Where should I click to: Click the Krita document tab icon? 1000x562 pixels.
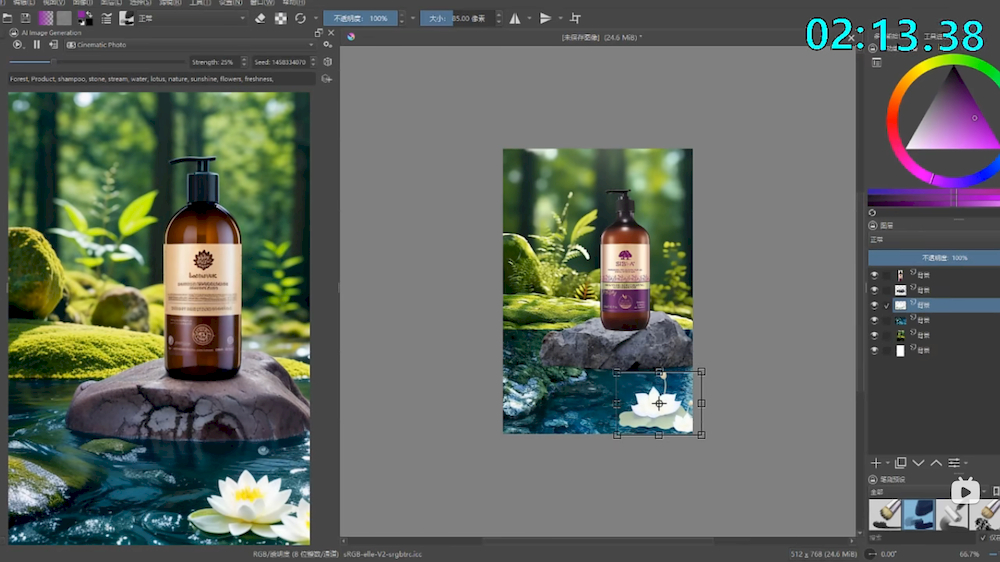(x=351, y=37)
